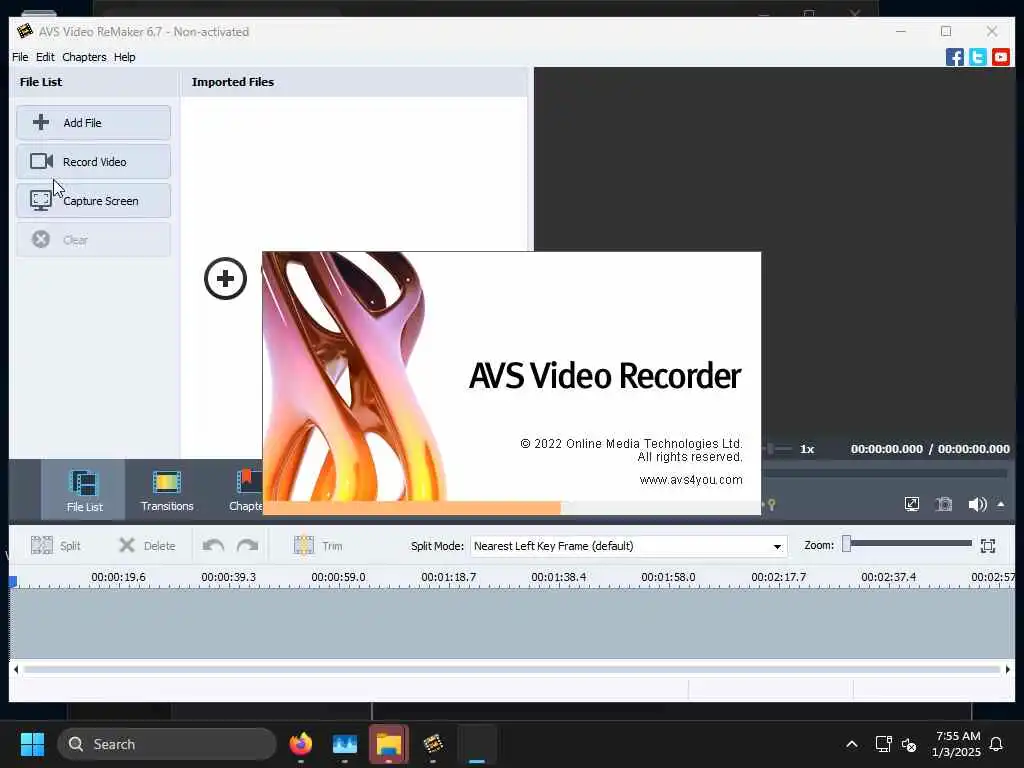Click the 00:01:18.7 ruler mark
The image size is (1024, 768).
tap(449, 577)
